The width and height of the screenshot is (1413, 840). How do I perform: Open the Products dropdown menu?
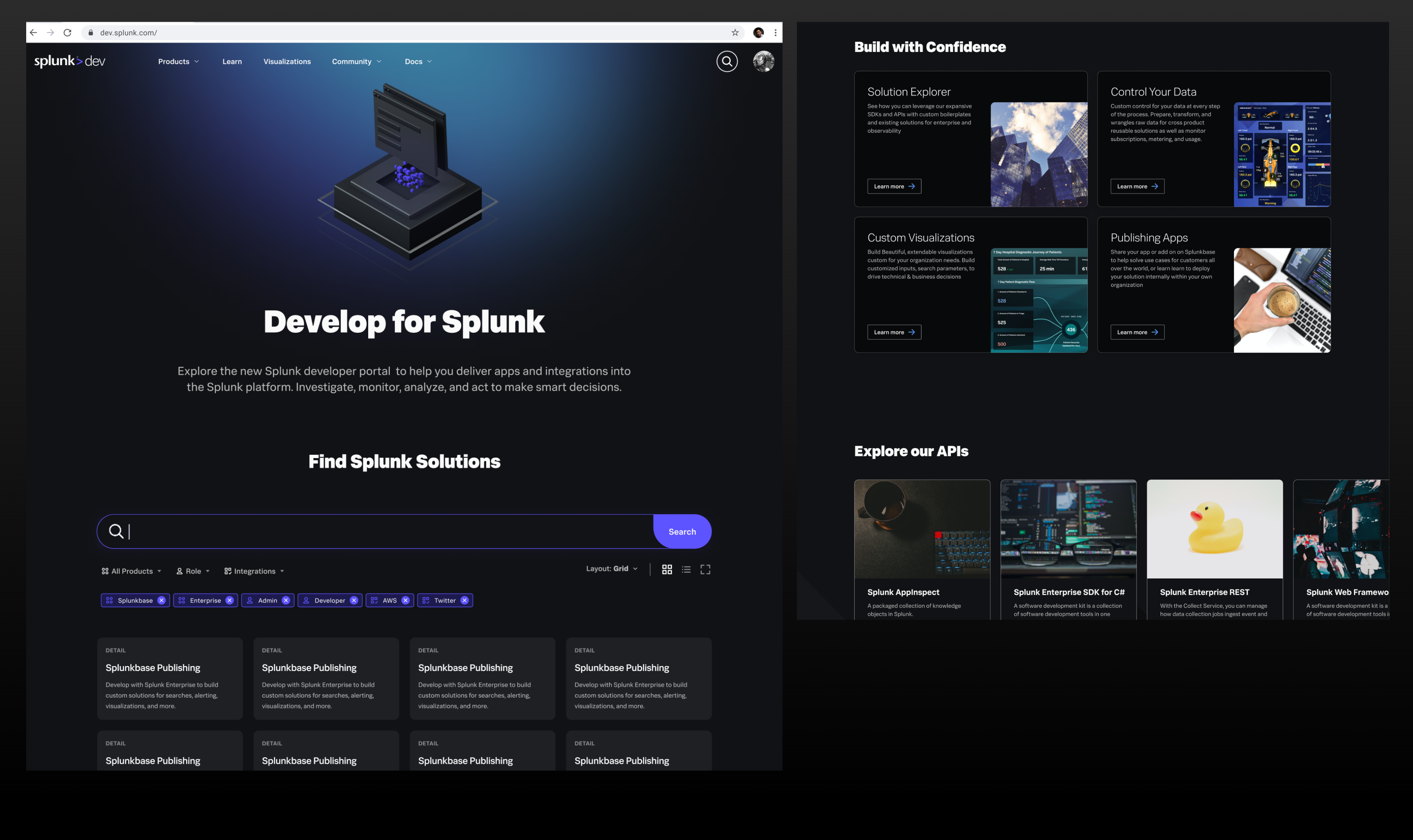pos(179,62)
